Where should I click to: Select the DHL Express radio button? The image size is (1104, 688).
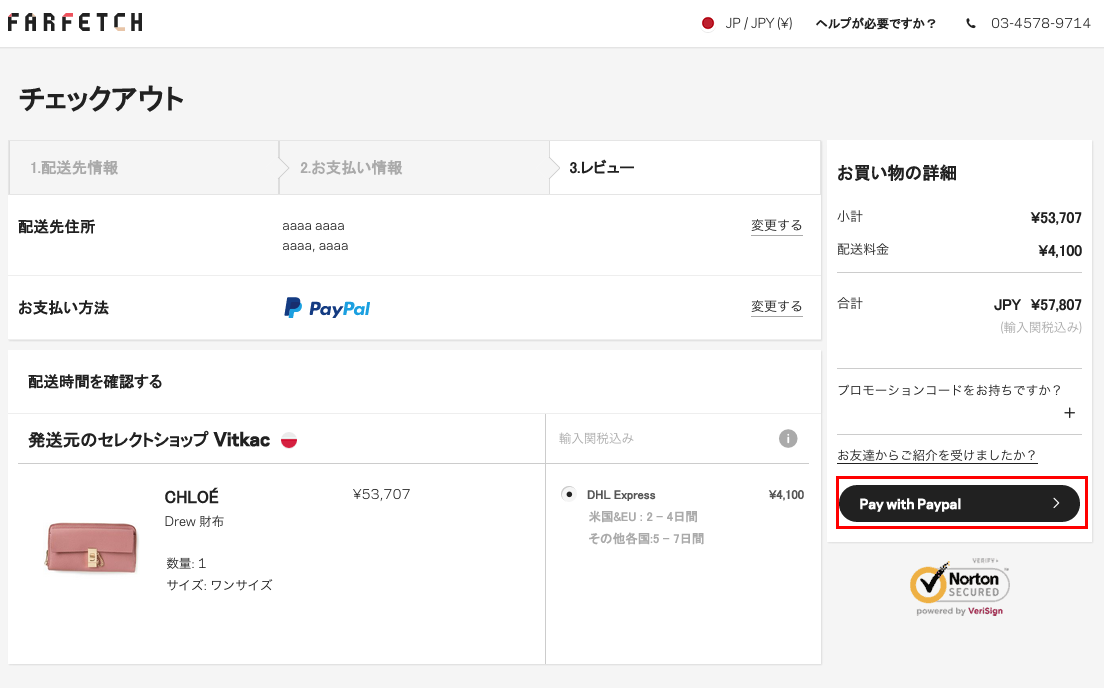pyautogui.click(x=569, y=494)
